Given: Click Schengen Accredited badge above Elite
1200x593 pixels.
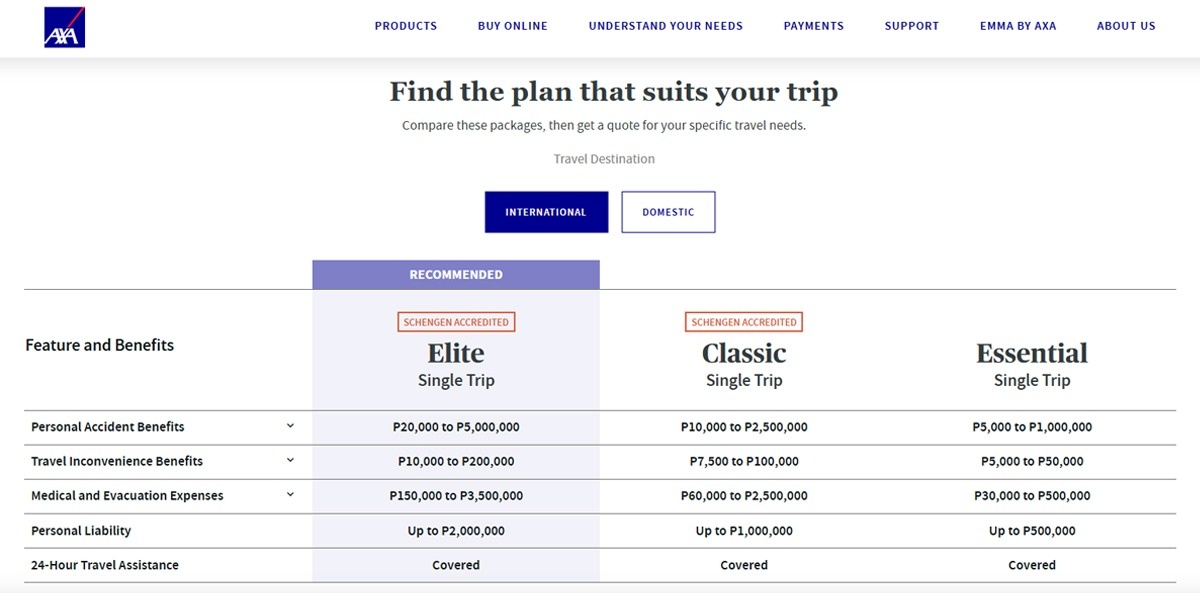Looking at the screenshot, I should pyautogui.click(x=456, y=322).
